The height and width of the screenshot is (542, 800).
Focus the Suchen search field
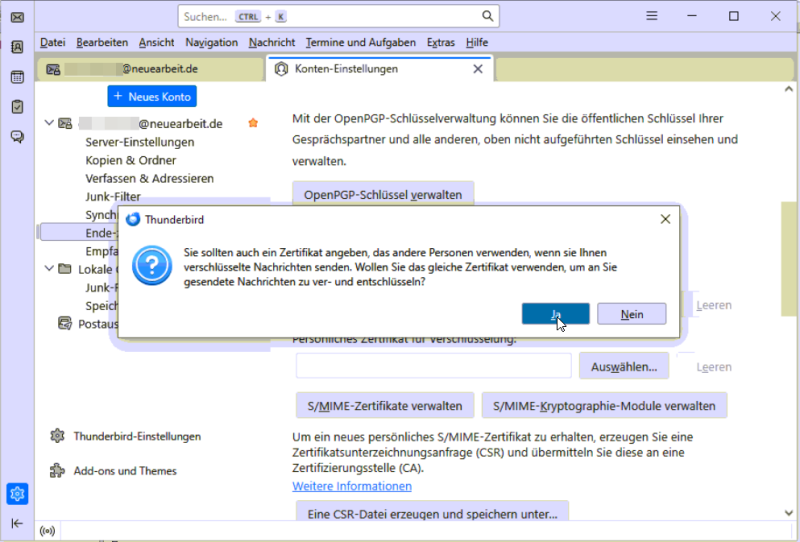point(339,16)
